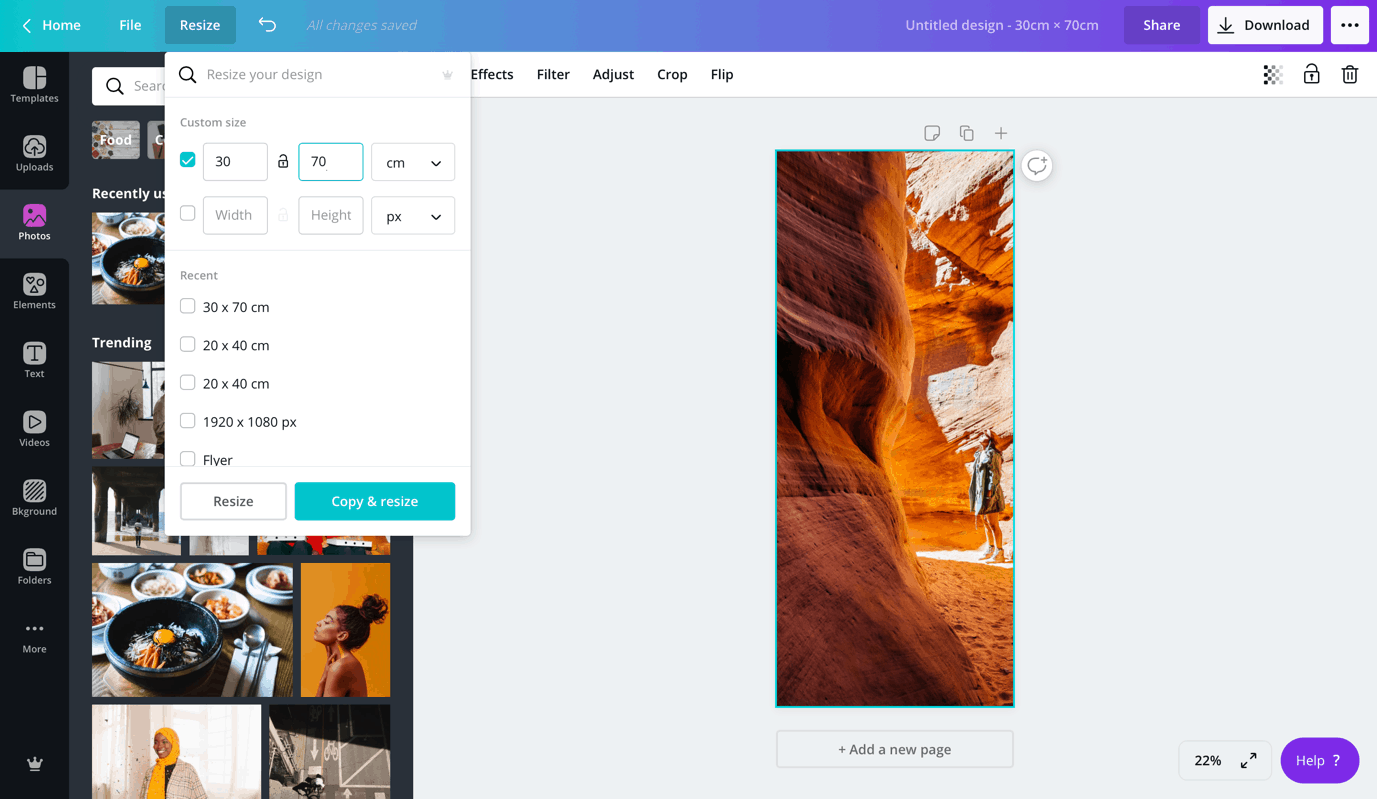Enable the cm custom size checkbox row
Screen dimensions: 1377x799
click(187, 158)
